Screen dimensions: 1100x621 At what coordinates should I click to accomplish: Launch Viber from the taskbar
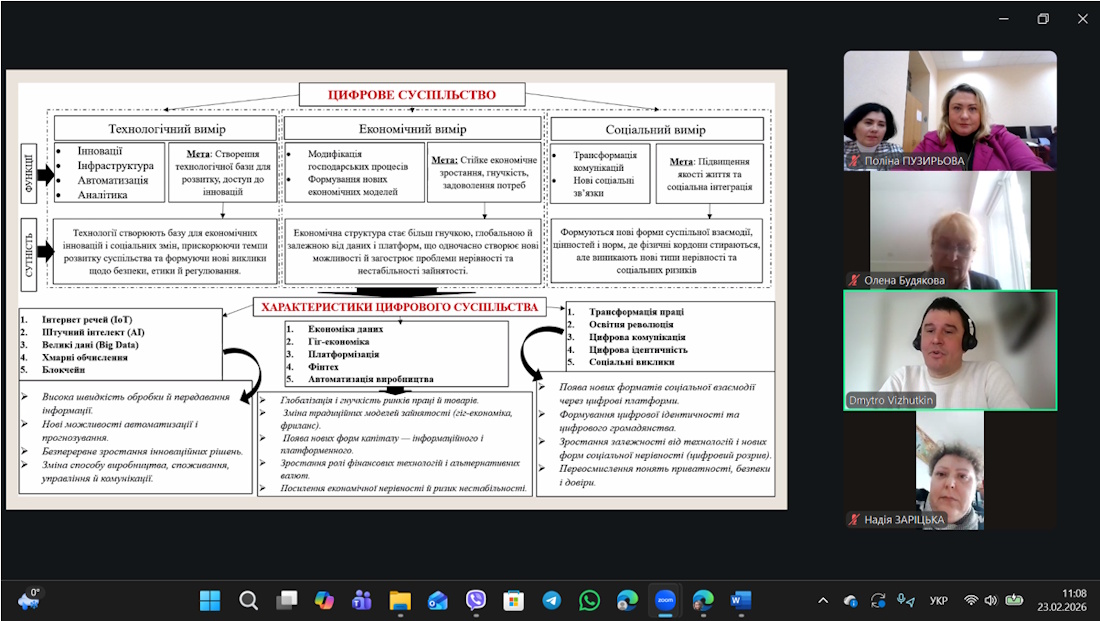(x=476, y=600)
